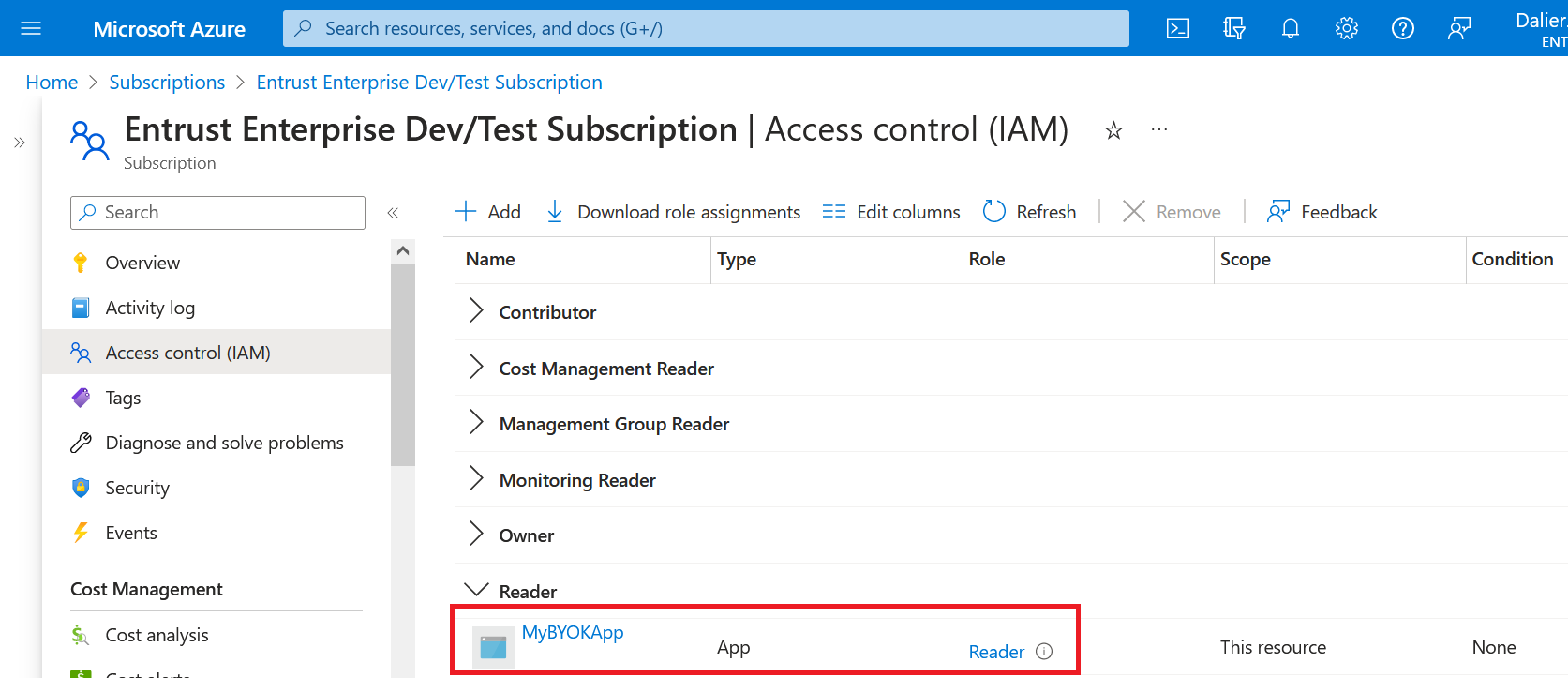The image size is (1568, 678).
Task: Go to Subscriptions breadcrumb link
Action: (x=167, y=83)
